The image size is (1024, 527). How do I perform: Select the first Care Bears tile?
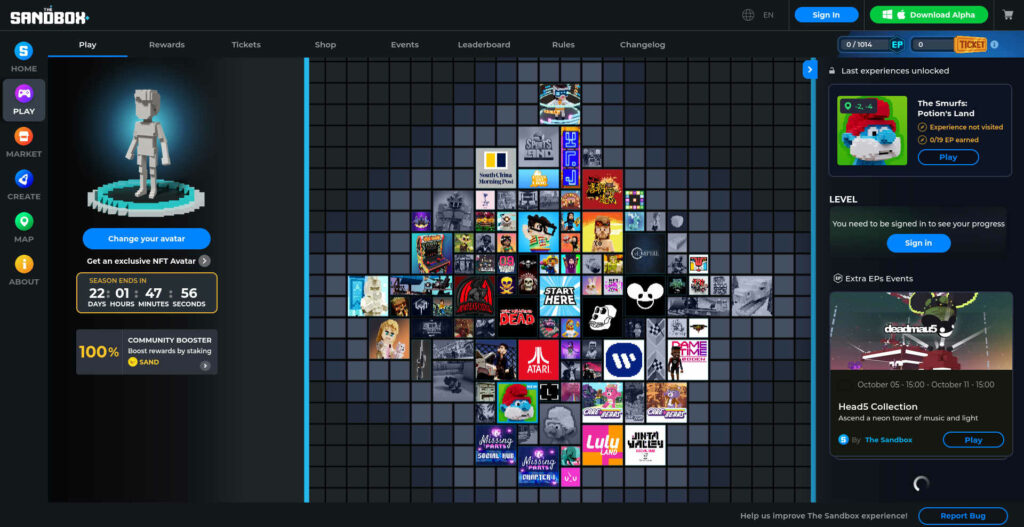point(602,402)
